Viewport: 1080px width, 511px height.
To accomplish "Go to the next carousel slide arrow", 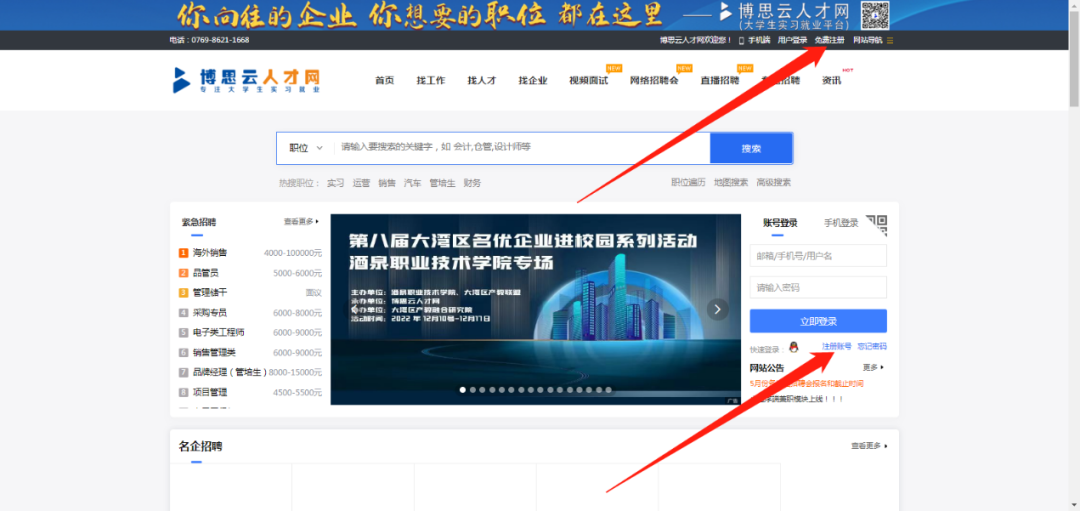I will coord(717,309).
